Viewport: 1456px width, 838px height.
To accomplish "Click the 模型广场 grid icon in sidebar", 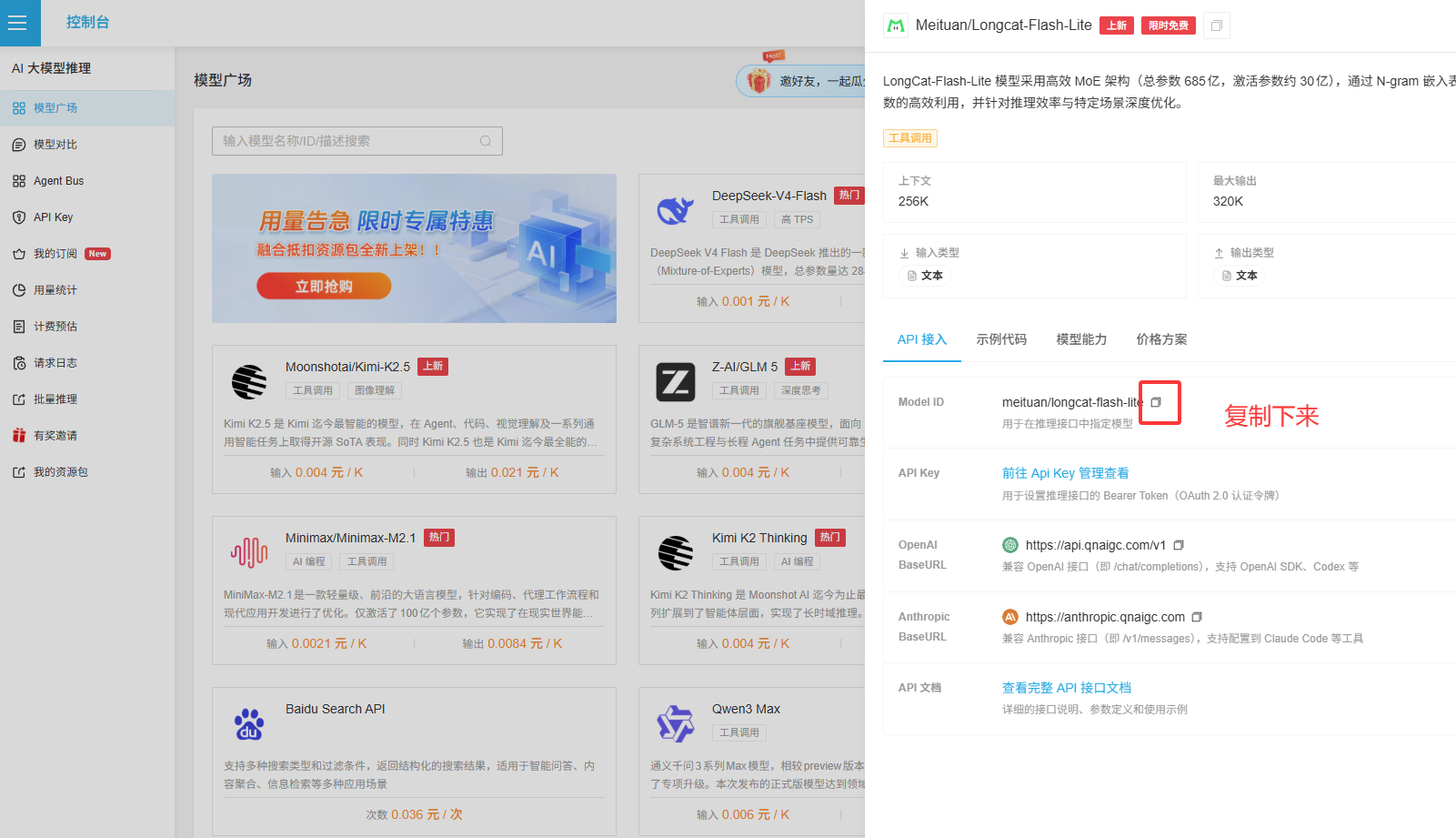I will click(x=19, y=108).
